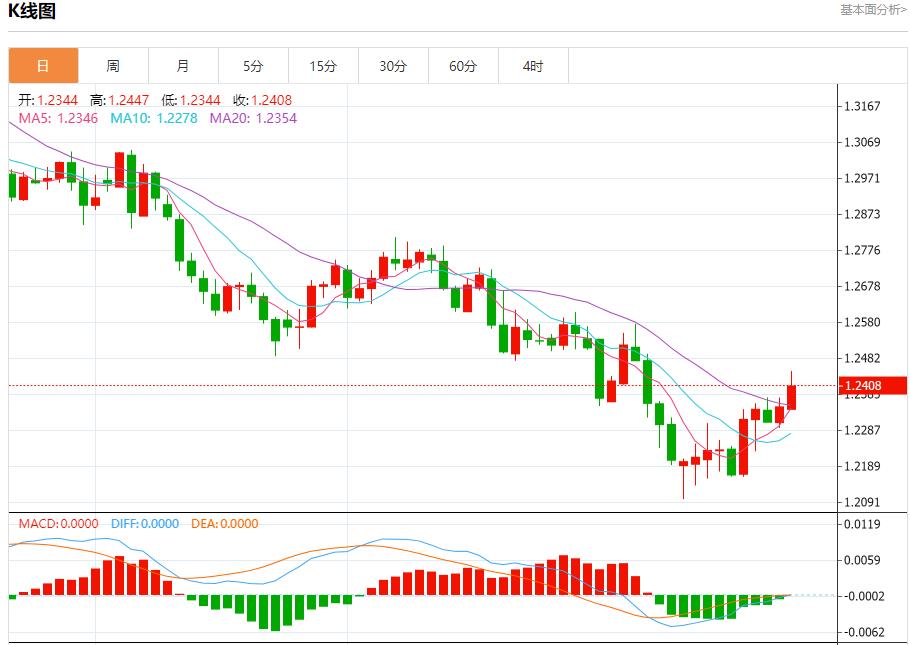Click the 1.3167 price axis label
This screenshot has height=645, width=910.
(x=861, y=106)
